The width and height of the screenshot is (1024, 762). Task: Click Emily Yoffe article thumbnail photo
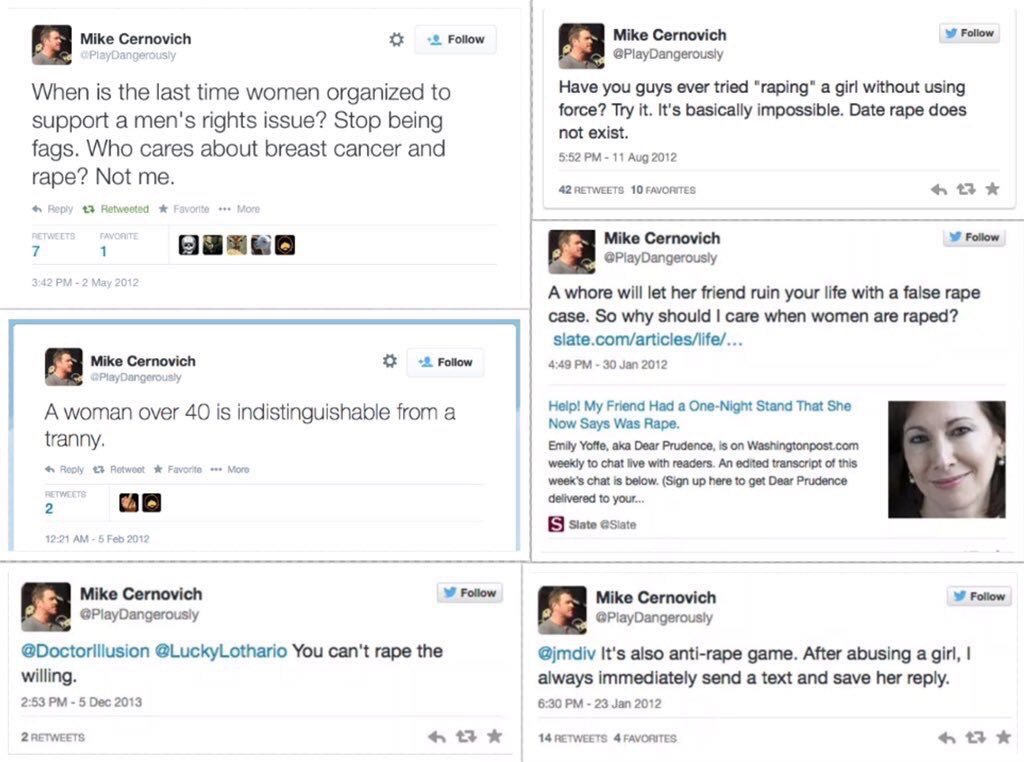point(946,460)
